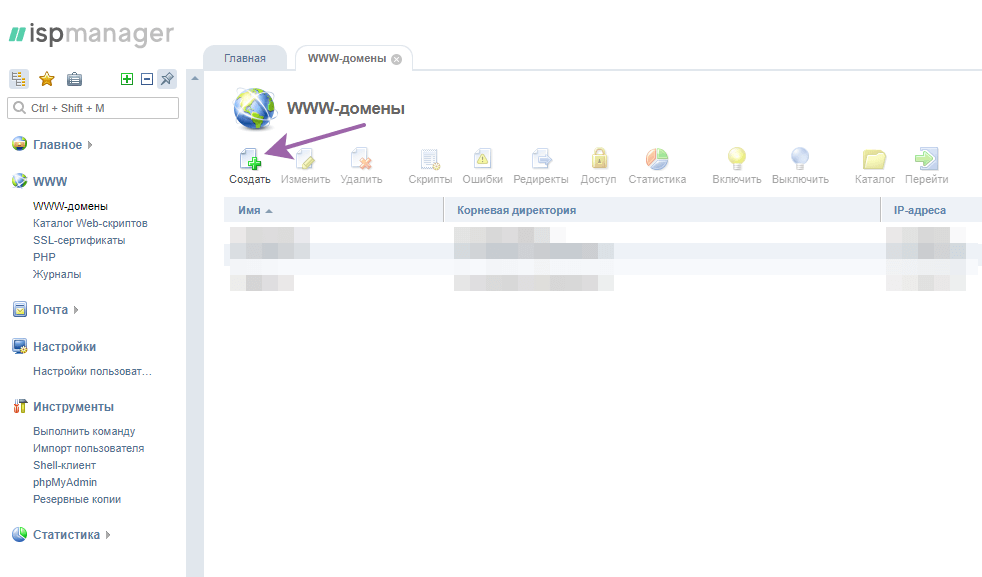Viewport: 982px width, 577px height.
Task: Open phpMyAdmin from Инструменты
Action: coord(65,482)
